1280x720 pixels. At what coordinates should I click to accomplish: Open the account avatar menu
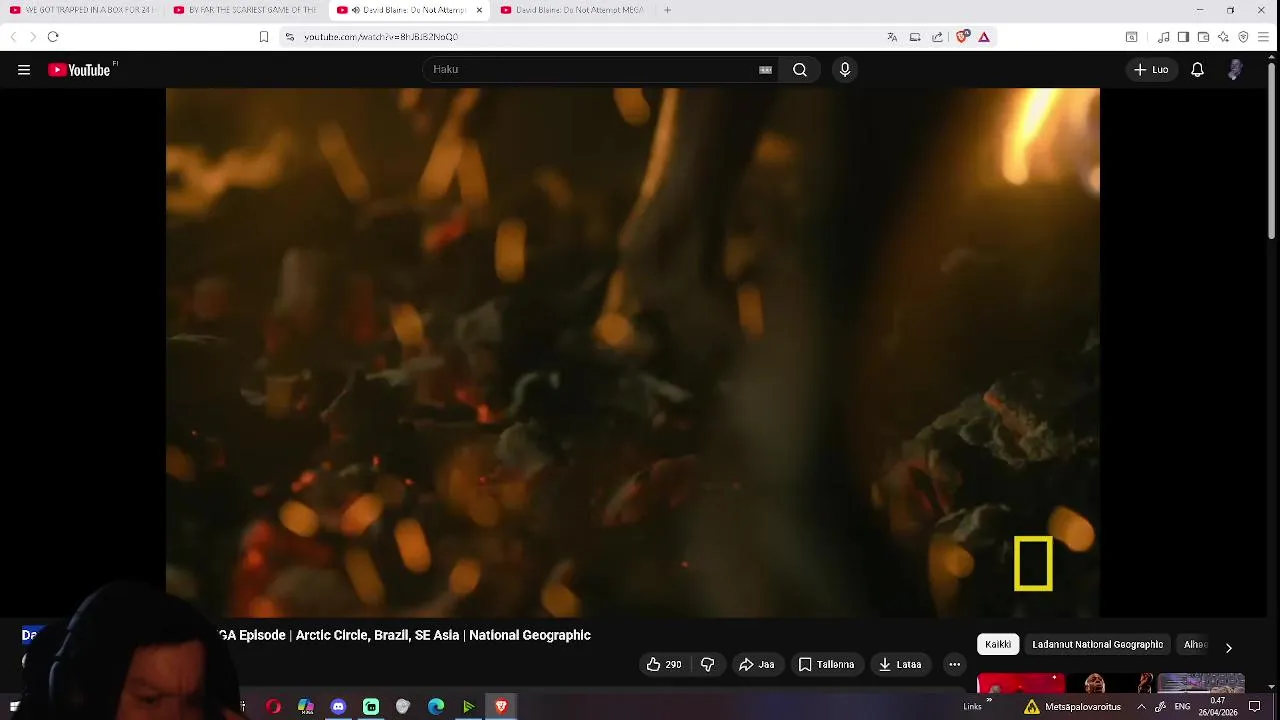point(1235,69)
